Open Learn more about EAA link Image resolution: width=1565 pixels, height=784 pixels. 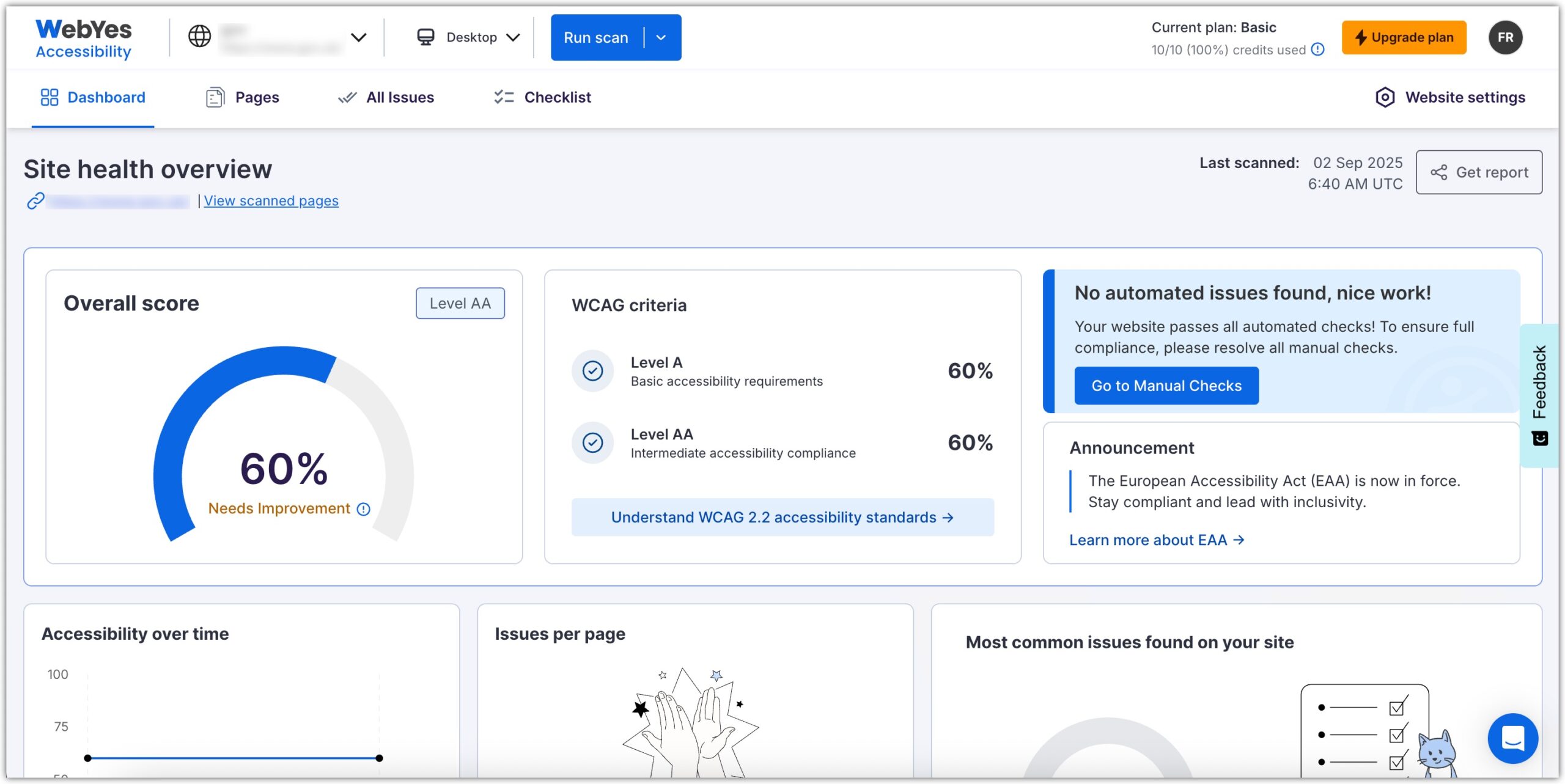1157,540
